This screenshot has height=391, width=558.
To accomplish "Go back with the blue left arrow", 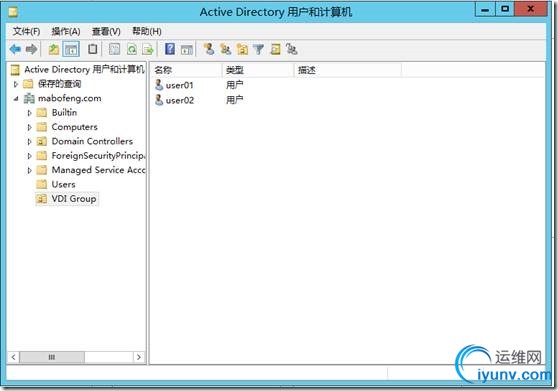I will point(15,49).
